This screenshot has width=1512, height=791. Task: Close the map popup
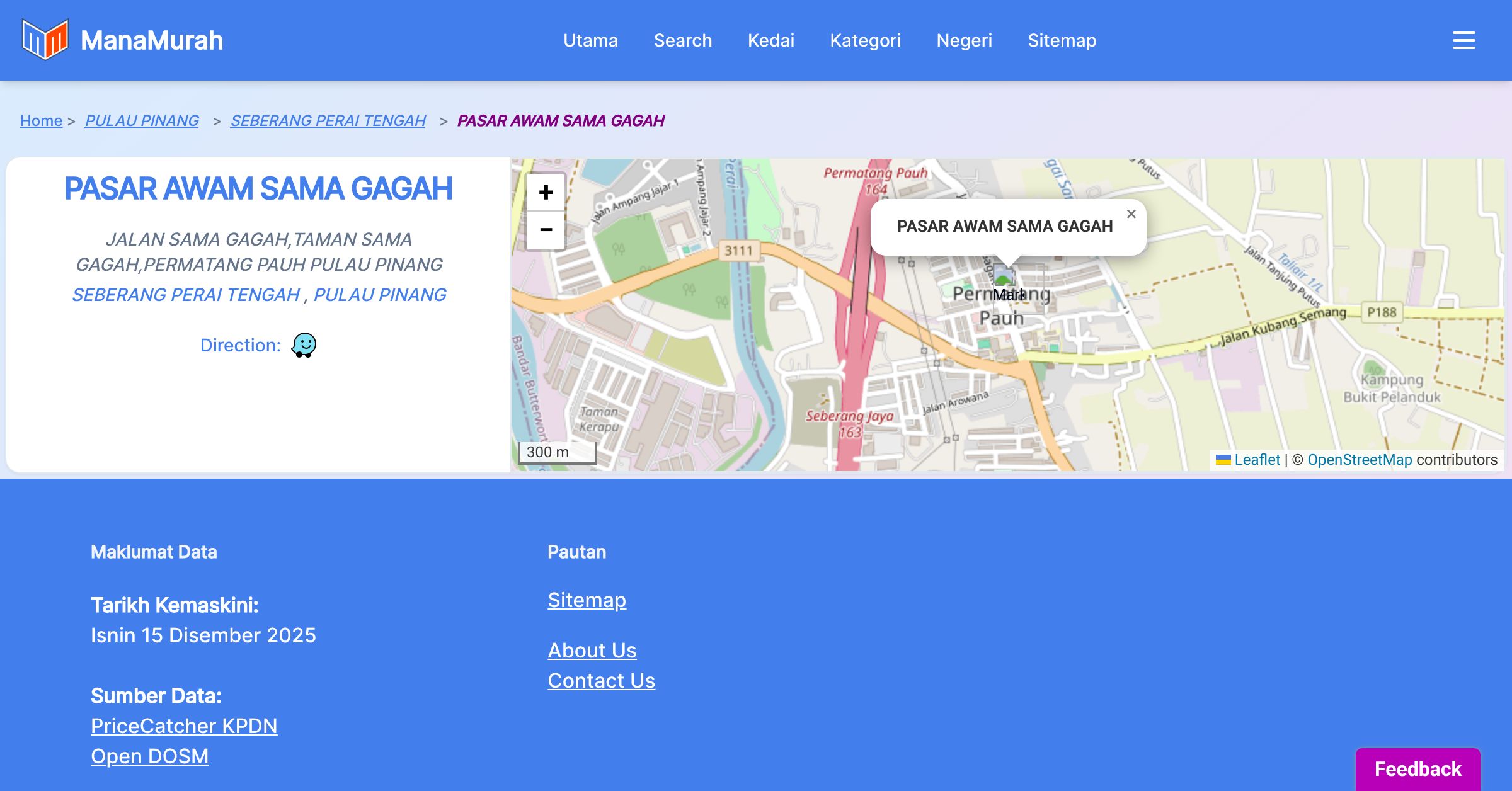(1131, 214)
